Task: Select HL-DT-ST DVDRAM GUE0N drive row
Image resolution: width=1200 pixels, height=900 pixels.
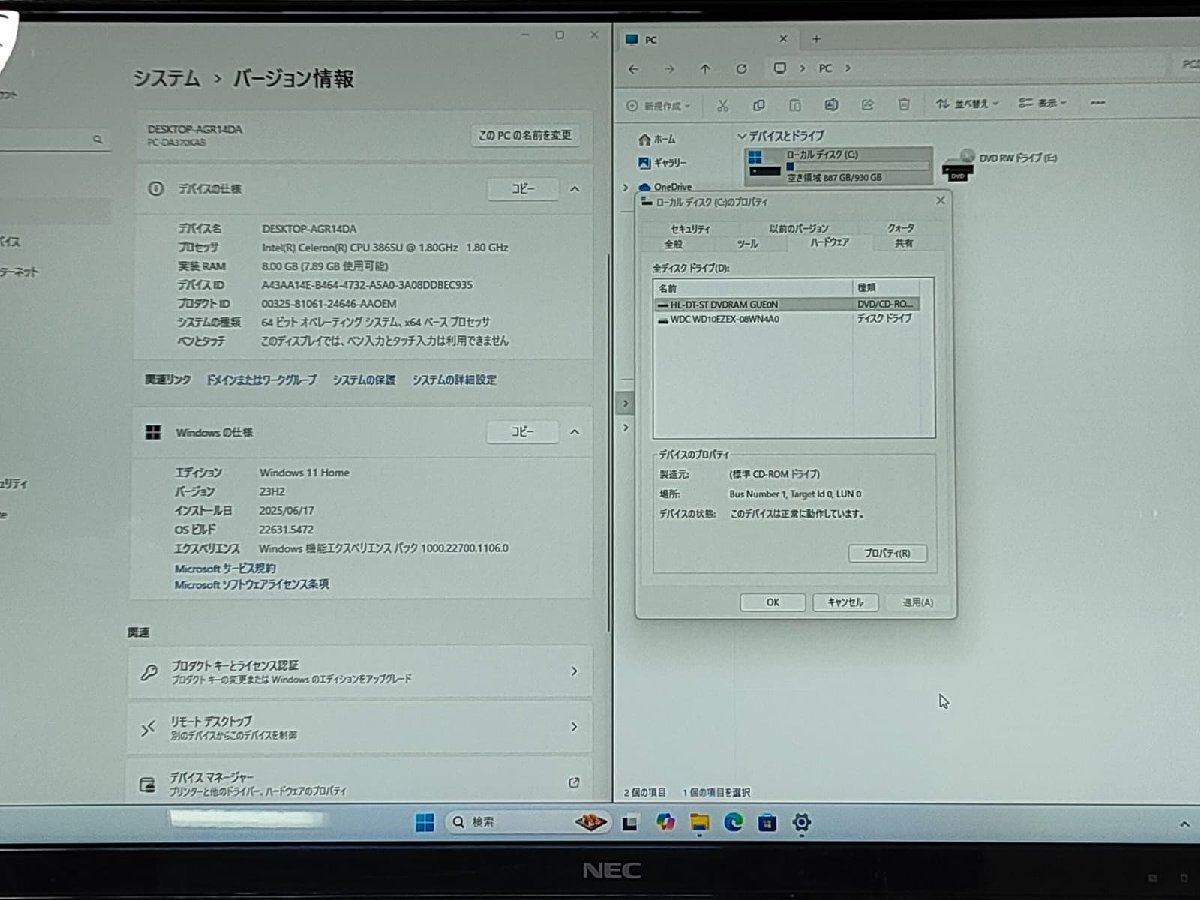Action: 788,304
